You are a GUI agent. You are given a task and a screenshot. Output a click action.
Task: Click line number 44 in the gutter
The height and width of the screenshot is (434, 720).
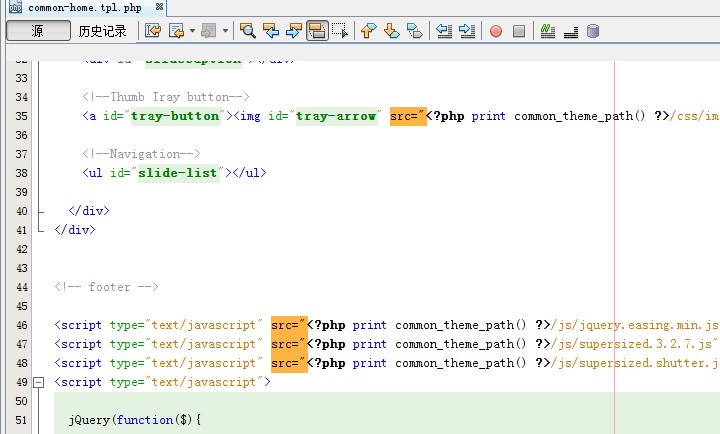(22, 287)
